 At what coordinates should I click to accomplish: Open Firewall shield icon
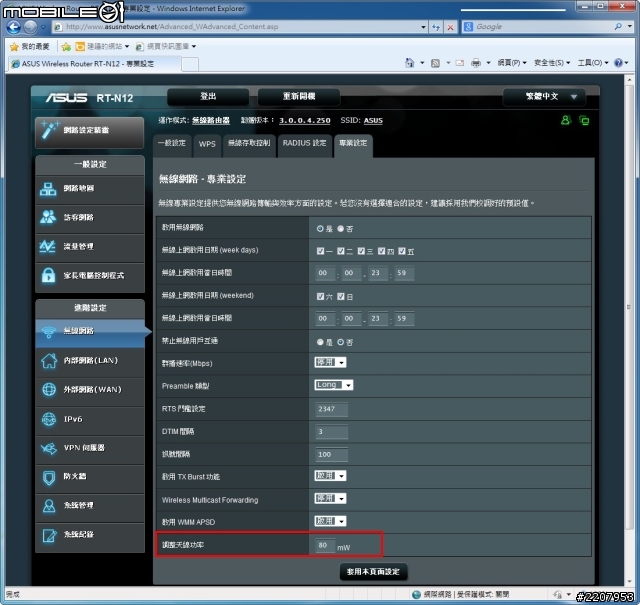click(49, 477)
